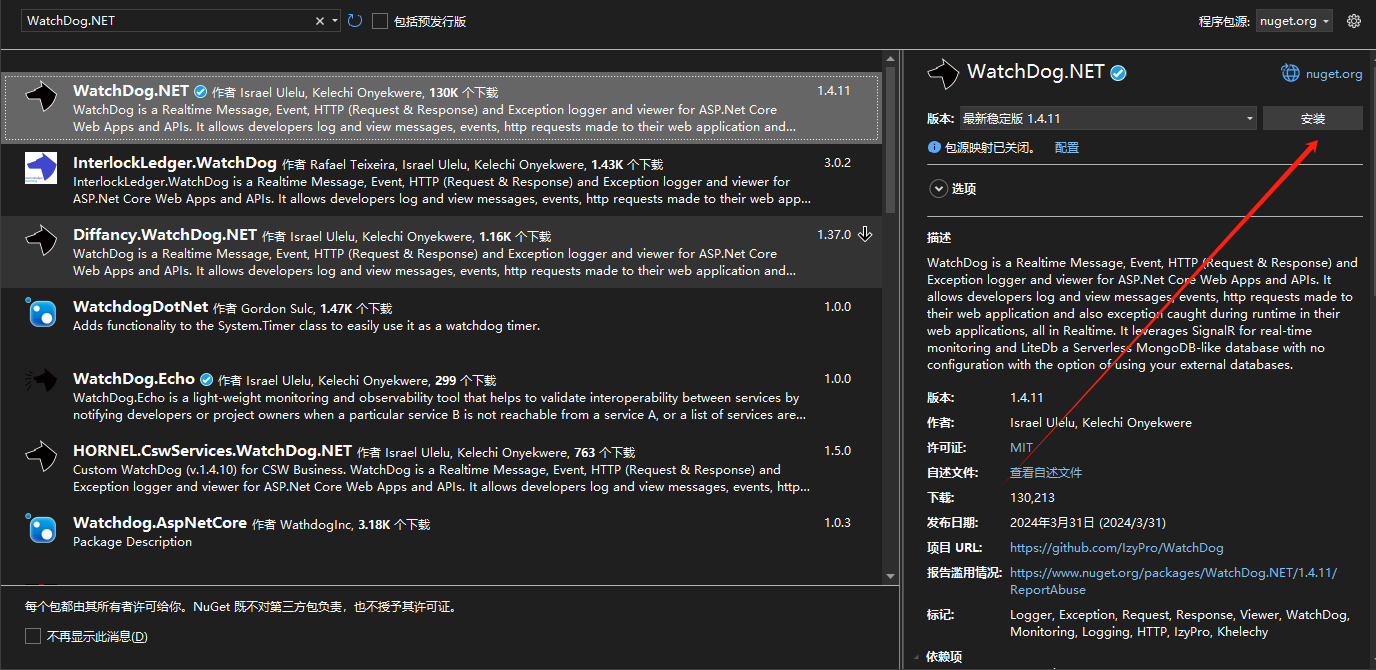Select the WatchdogDotNet package icon
The width and height of the screenshot is (1376, 670).
pyautogui.click(x=40, y=313)
